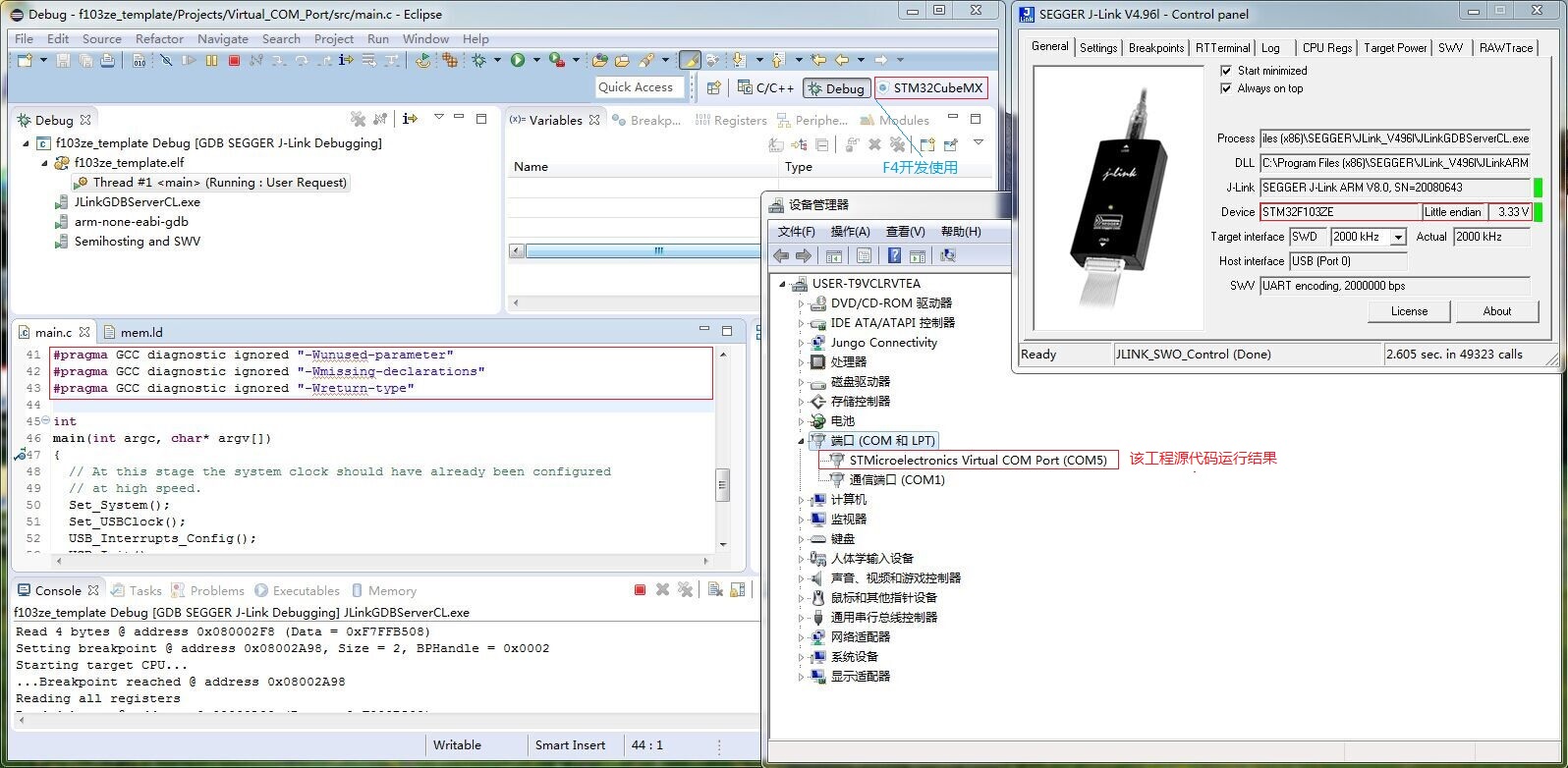
Task: Switch to the CPU Regs tab in J-Link panel
Action: point(1327,48)
